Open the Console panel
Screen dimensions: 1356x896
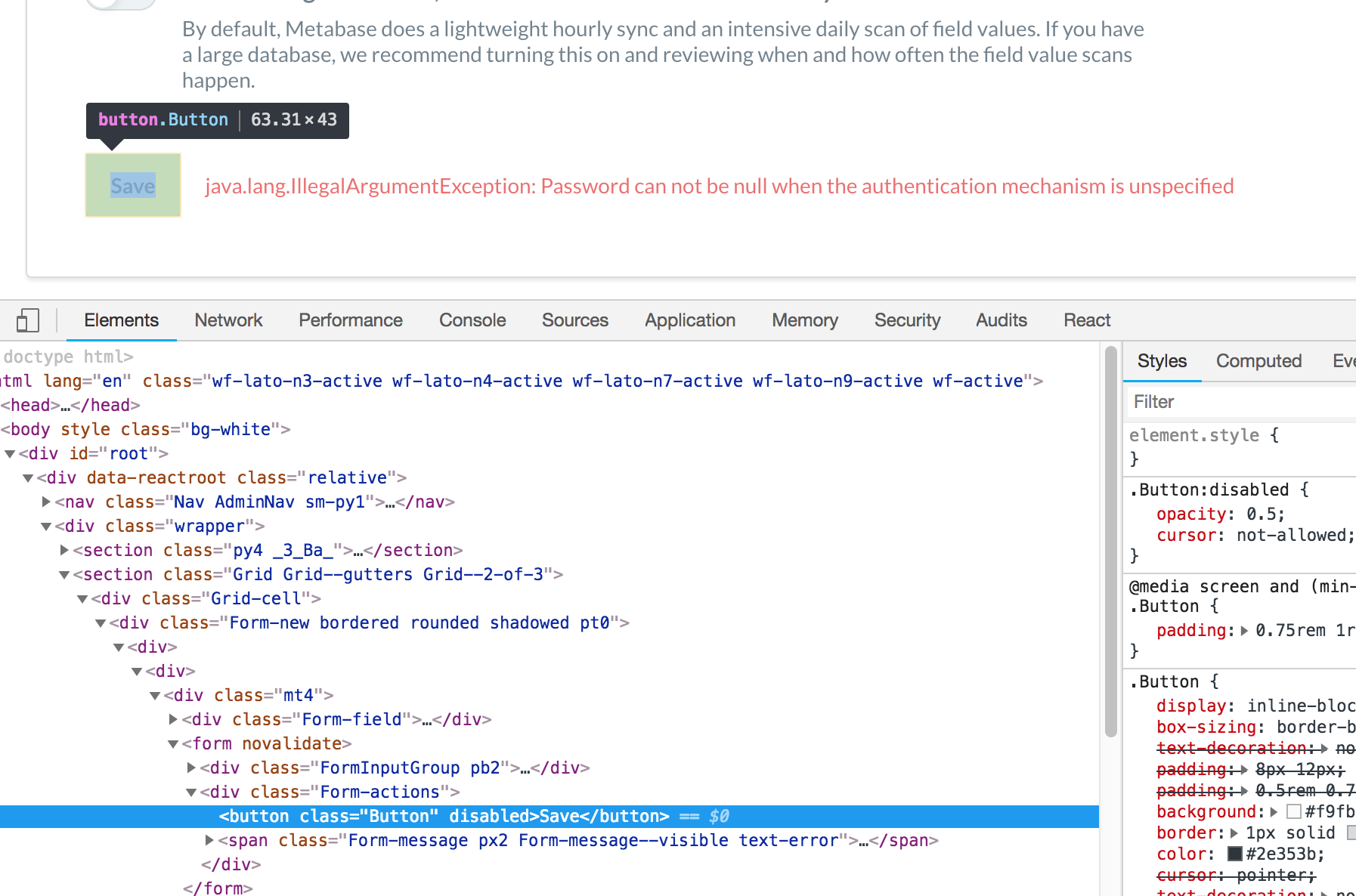[472, 320]
